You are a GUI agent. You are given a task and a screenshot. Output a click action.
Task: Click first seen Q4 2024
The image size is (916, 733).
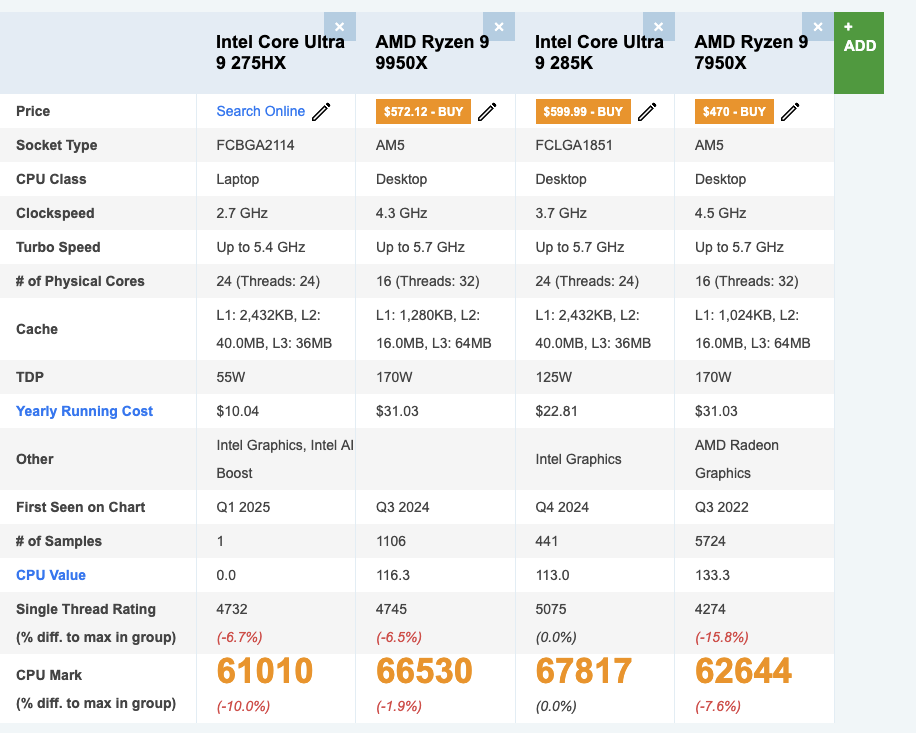click(x=562, y=507)
